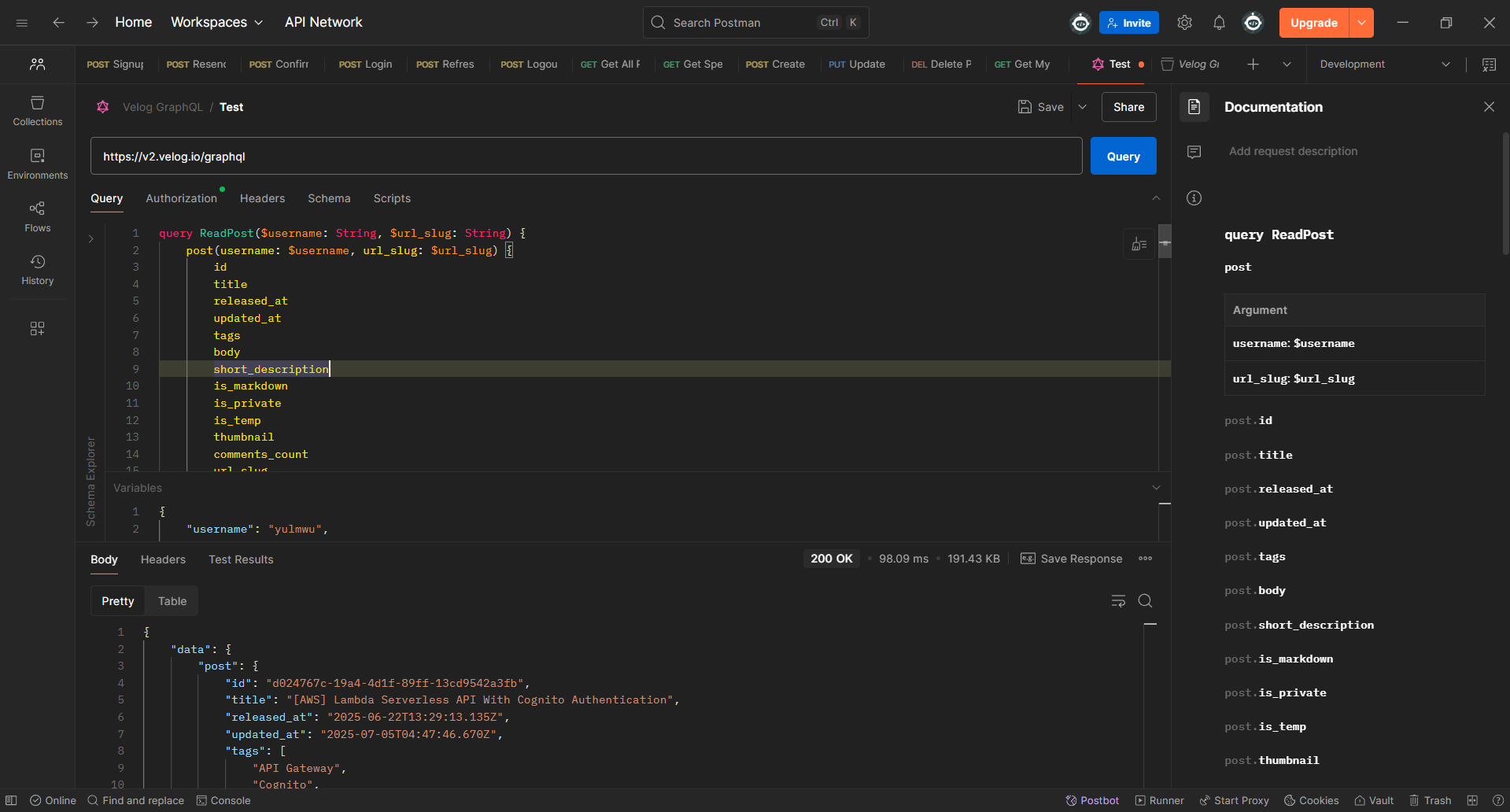Click the Documentation panel icon
Screen dimensions: 1510x812
click(x=1194, y=107)
